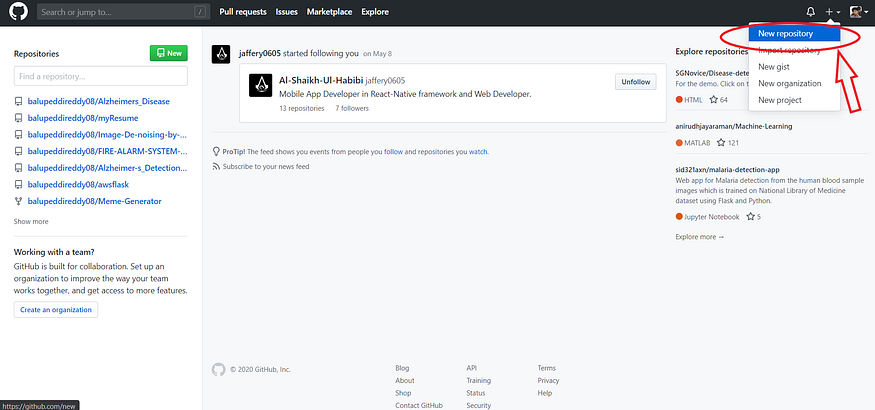This screenshot has height=410, width=875.
Task: Open the Shop footer link
Action: (403, 393)
